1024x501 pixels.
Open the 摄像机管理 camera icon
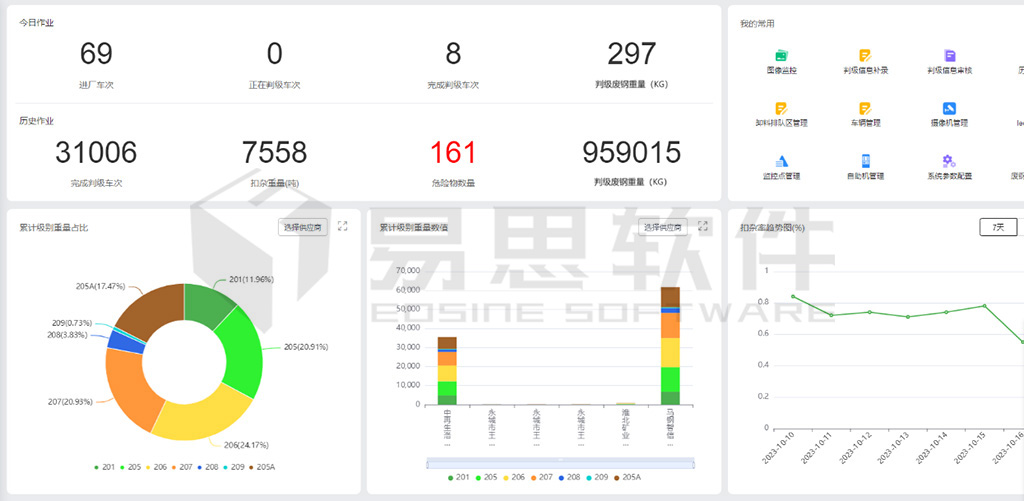949,108
